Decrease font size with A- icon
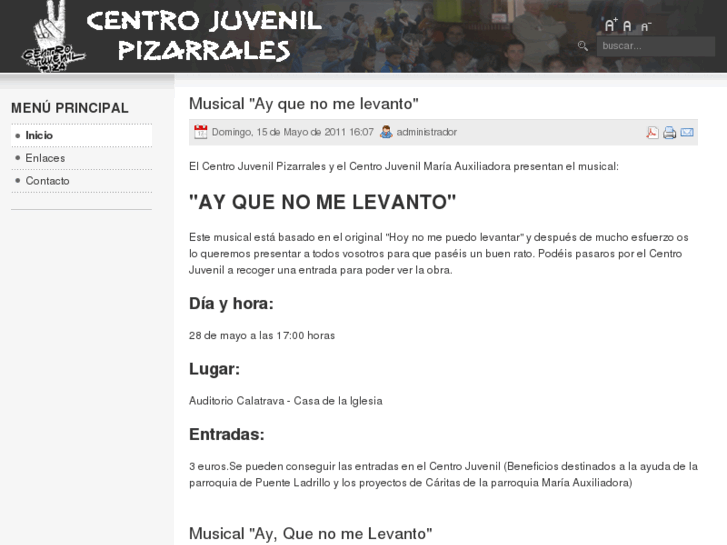Viewport: 727px width, 545px height. (x=646, y=27)
